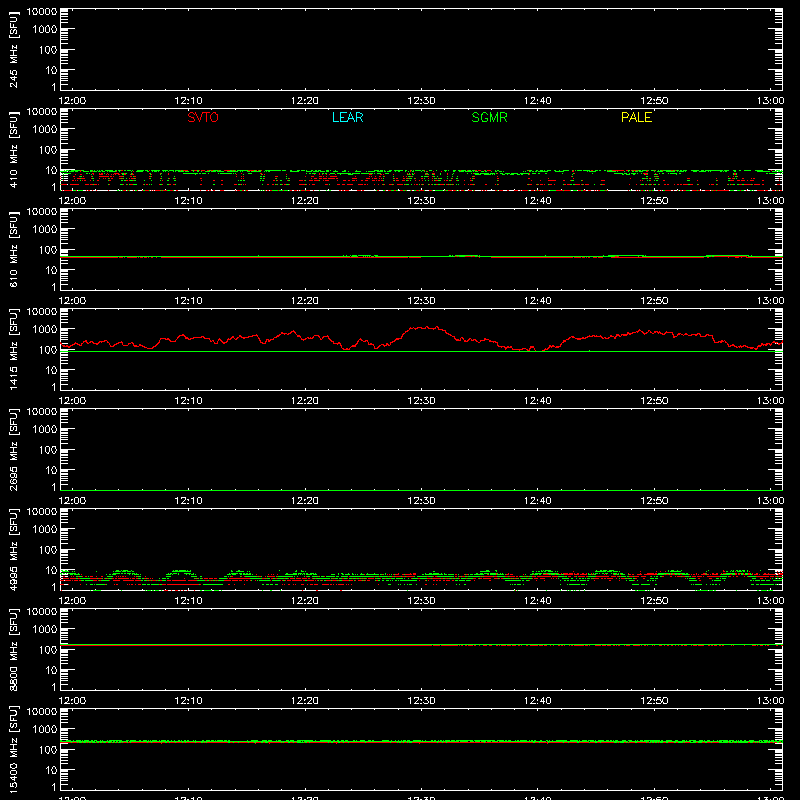This screenshot has height=800, width=800.
Task: Click the 100 y-axis value on 4995 MHz panel
Action: tap(48, 550)
